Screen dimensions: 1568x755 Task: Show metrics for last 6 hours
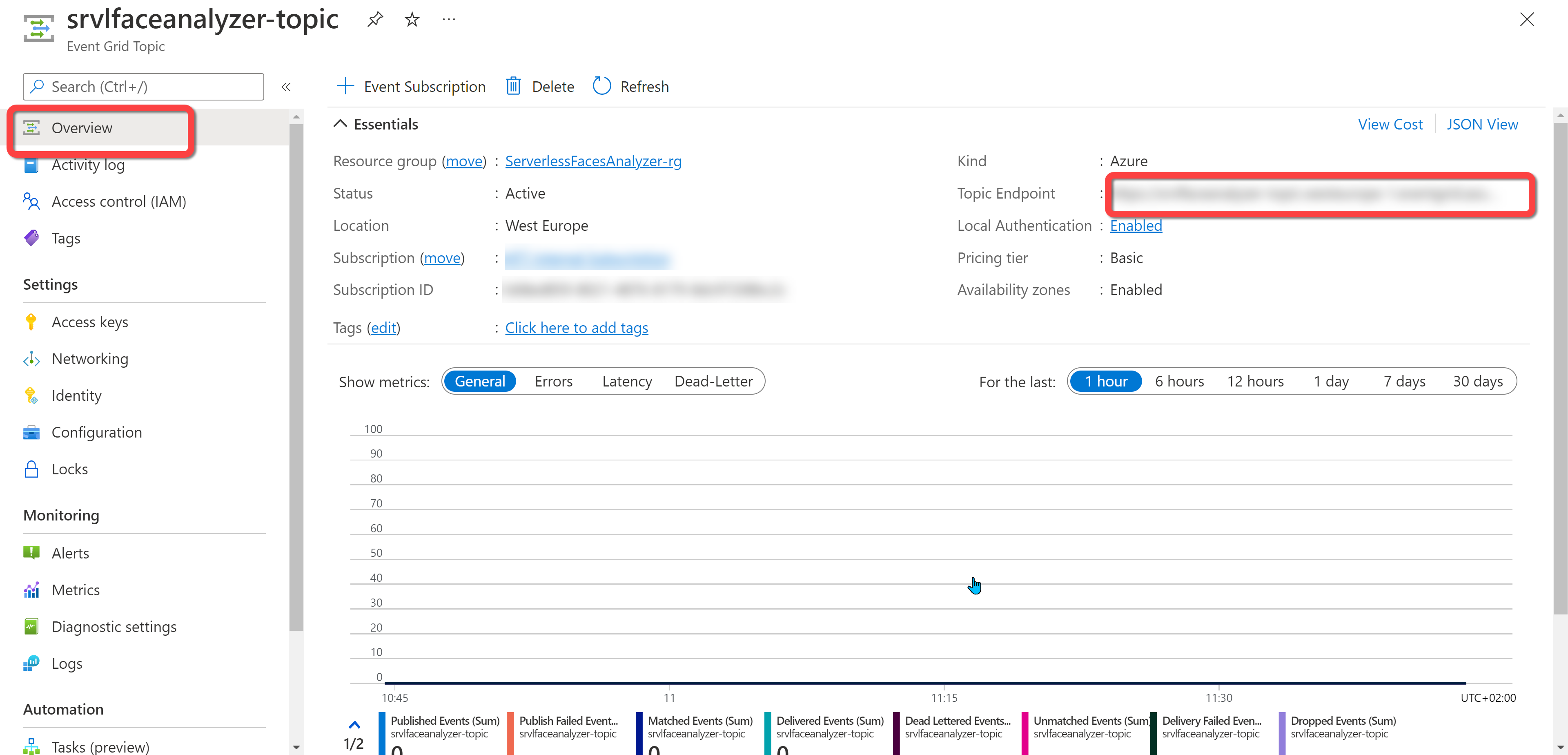(1179, 381)
